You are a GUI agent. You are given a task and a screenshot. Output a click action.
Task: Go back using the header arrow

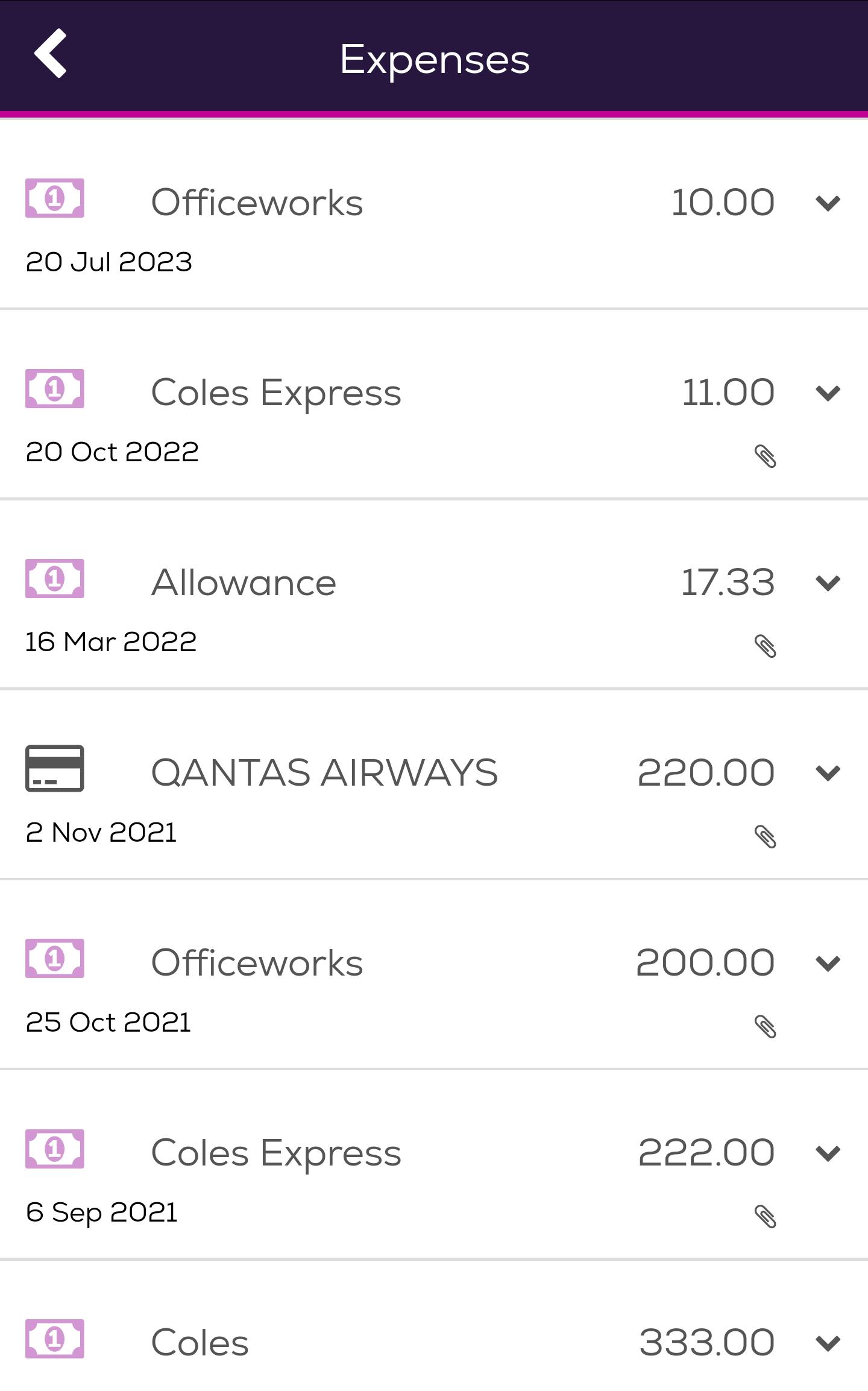point(50,54)
